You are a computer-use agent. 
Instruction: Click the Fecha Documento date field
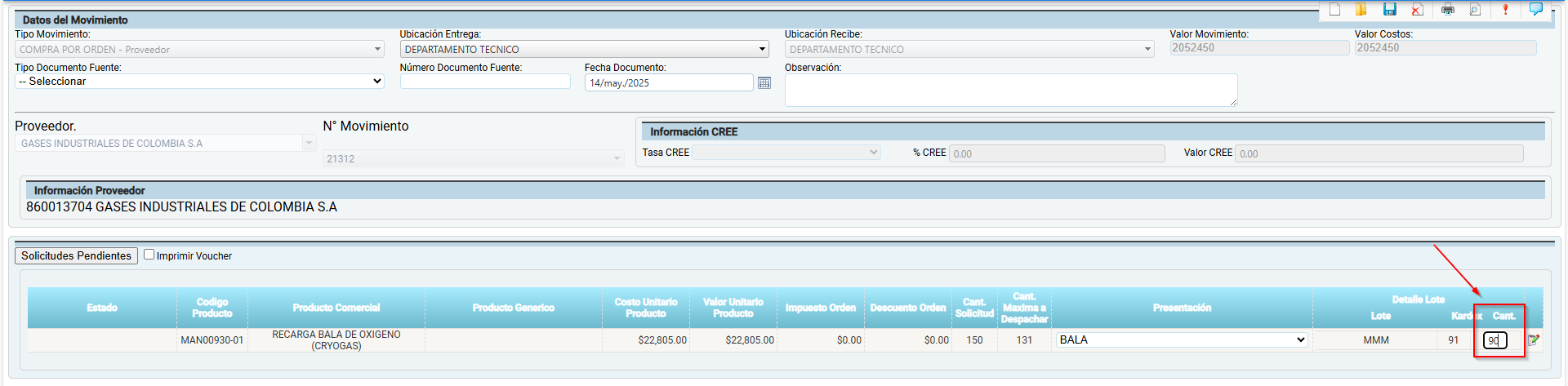tap(668, 83)
